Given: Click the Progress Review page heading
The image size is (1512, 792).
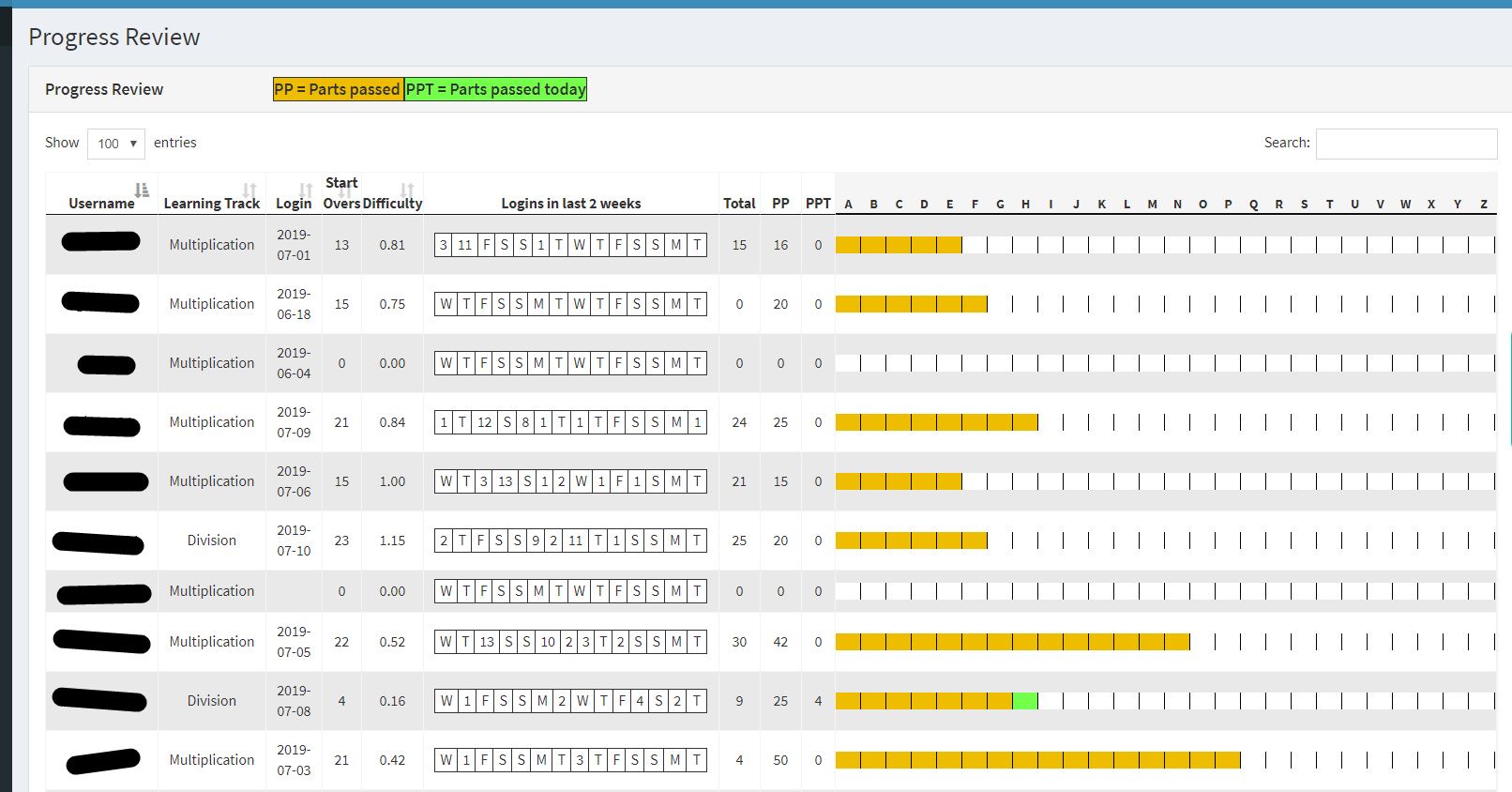Looking at the screenshot, I should (114, 38).
